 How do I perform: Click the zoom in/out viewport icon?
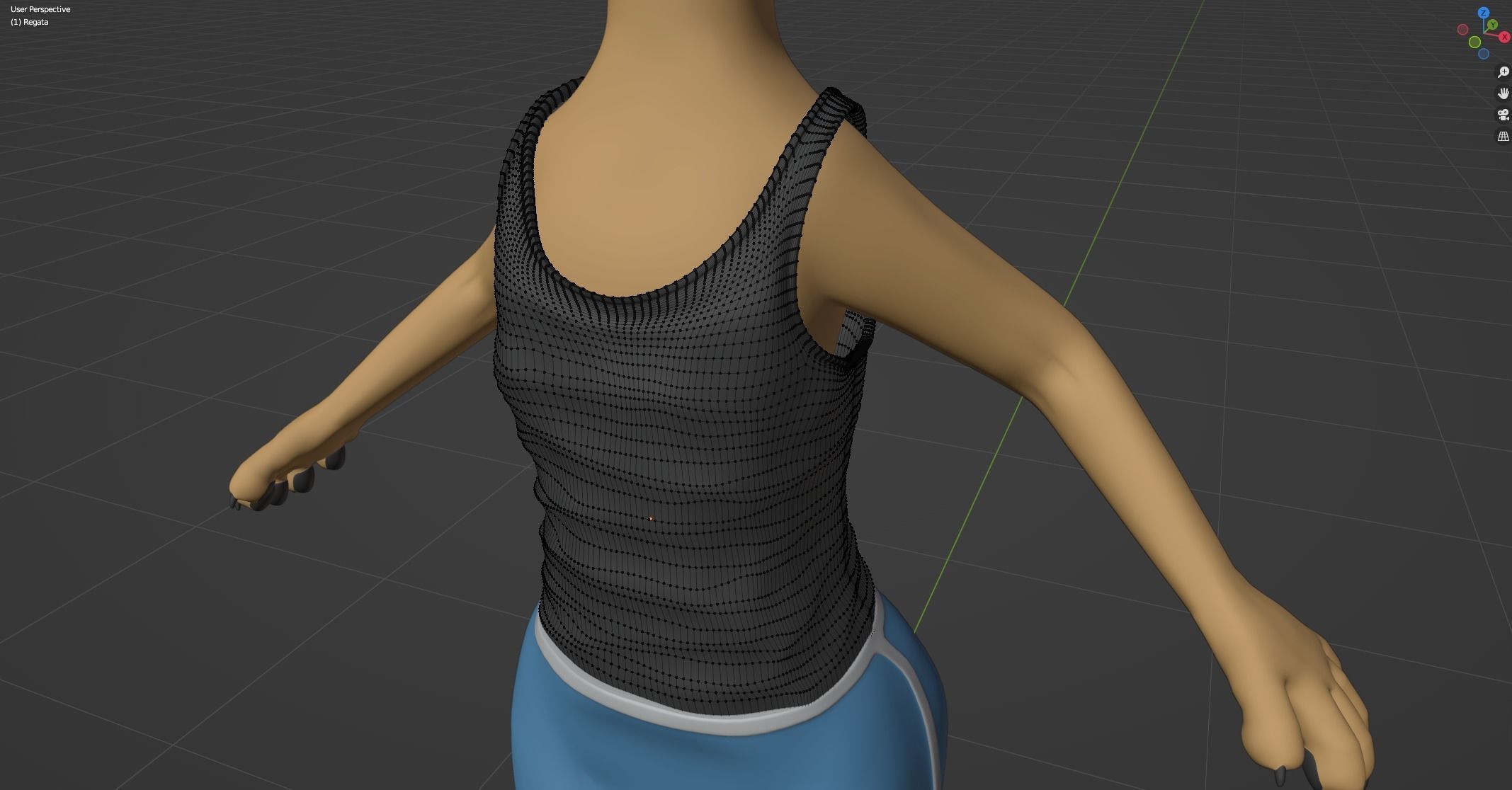click(1503, 72)
